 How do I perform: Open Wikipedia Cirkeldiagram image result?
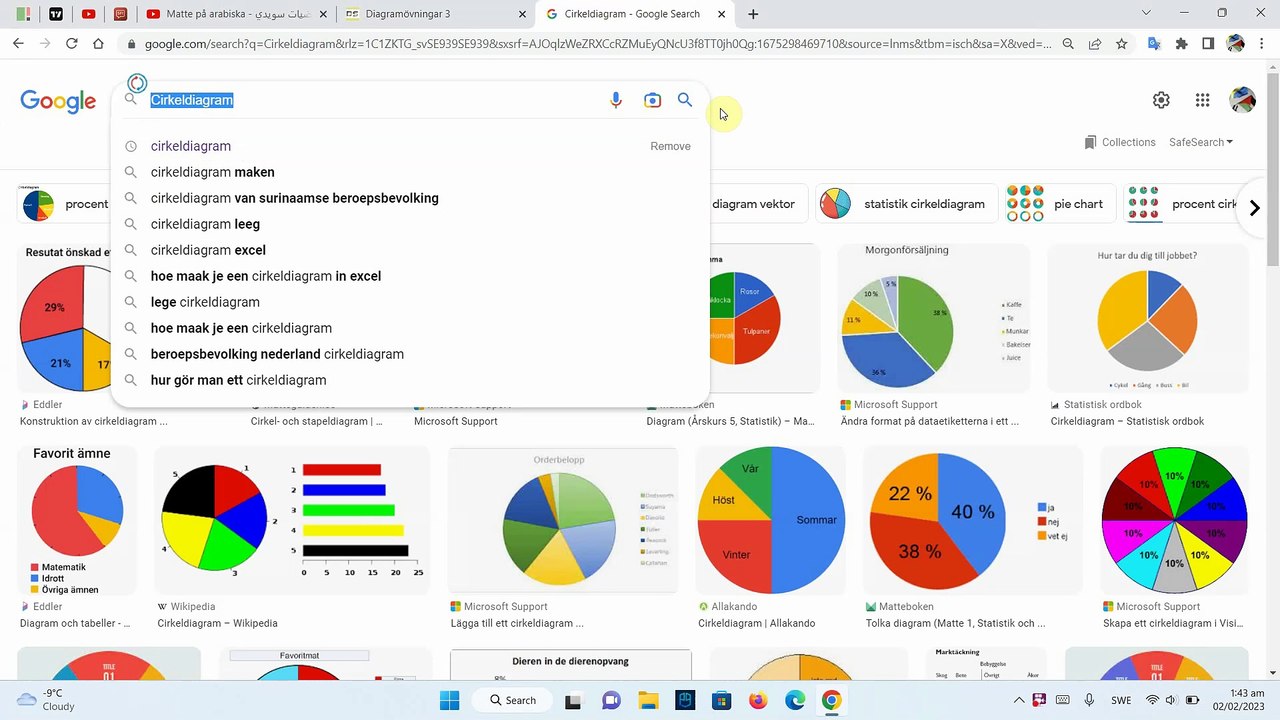292,521
